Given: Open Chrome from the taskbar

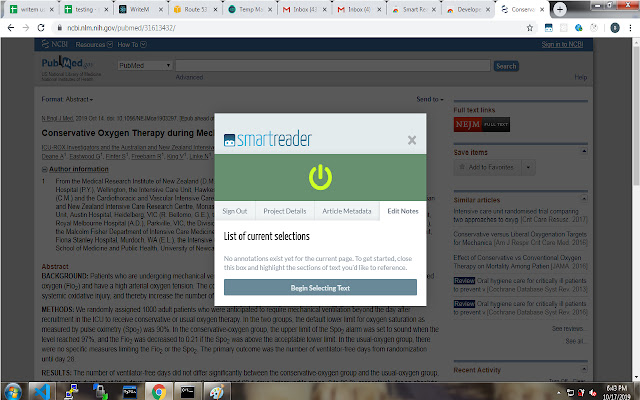Looking at the screenshot, I should [x=159, y=392].
